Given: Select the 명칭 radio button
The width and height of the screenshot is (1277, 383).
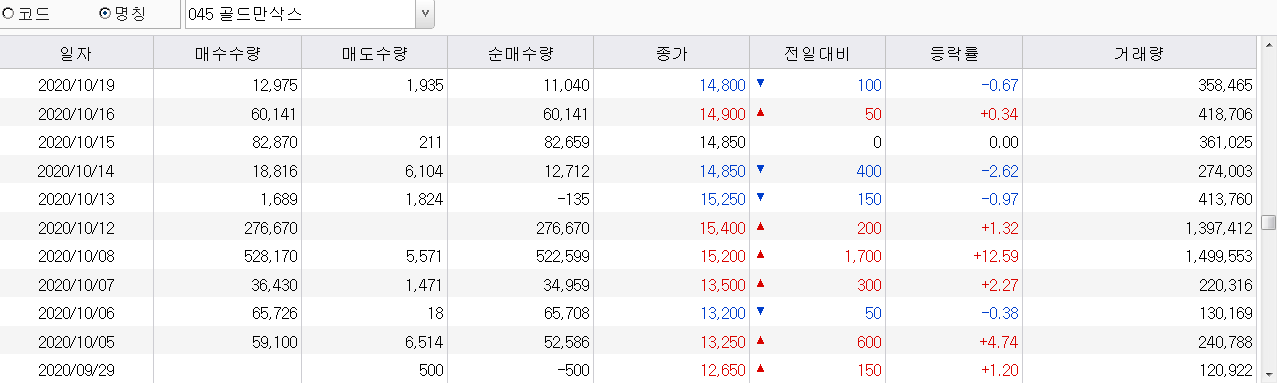Looking at the screenshot, I should (x=105, y=15).
